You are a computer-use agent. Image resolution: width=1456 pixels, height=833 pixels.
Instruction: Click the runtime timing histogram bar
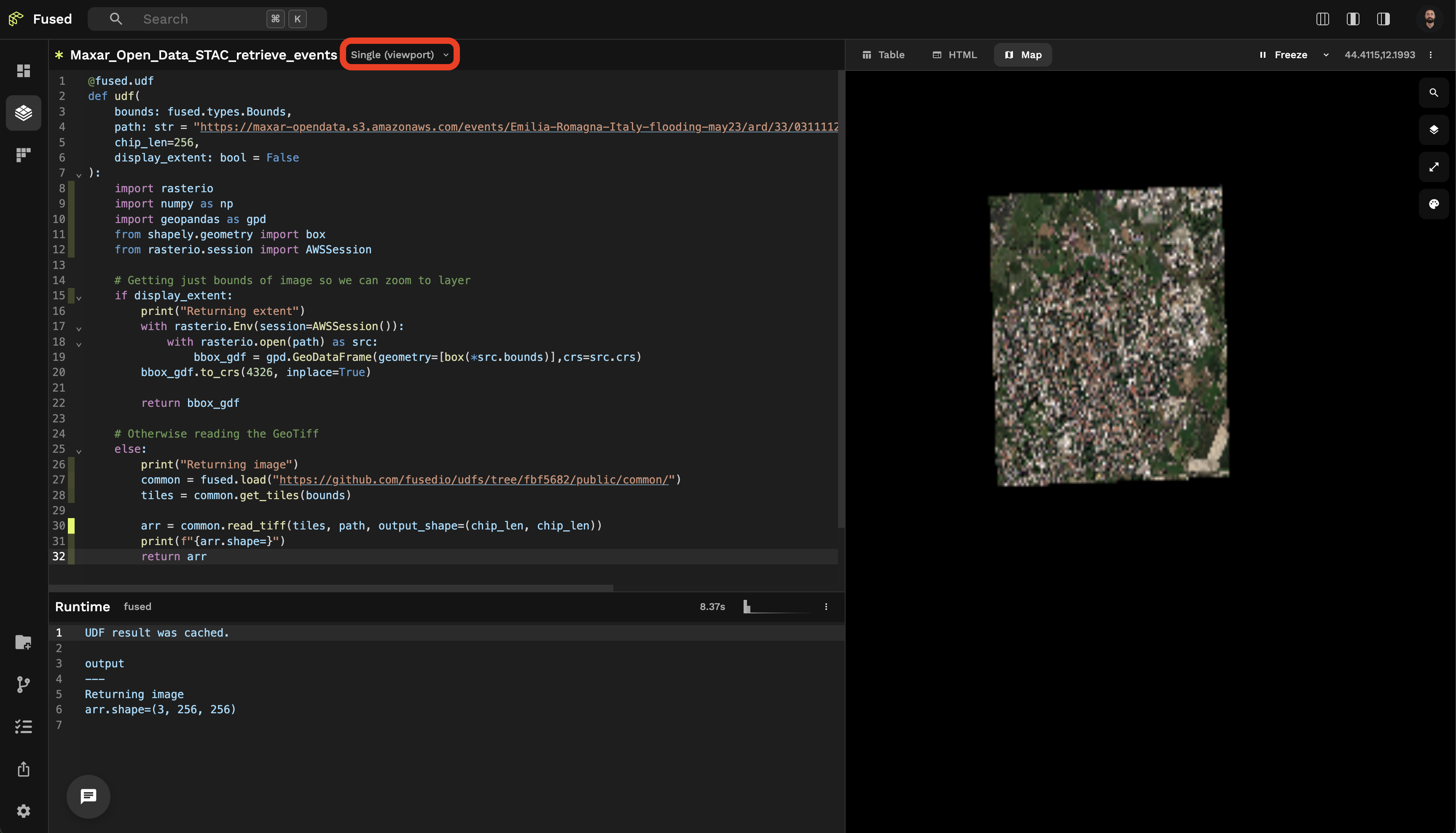[747, 607]
